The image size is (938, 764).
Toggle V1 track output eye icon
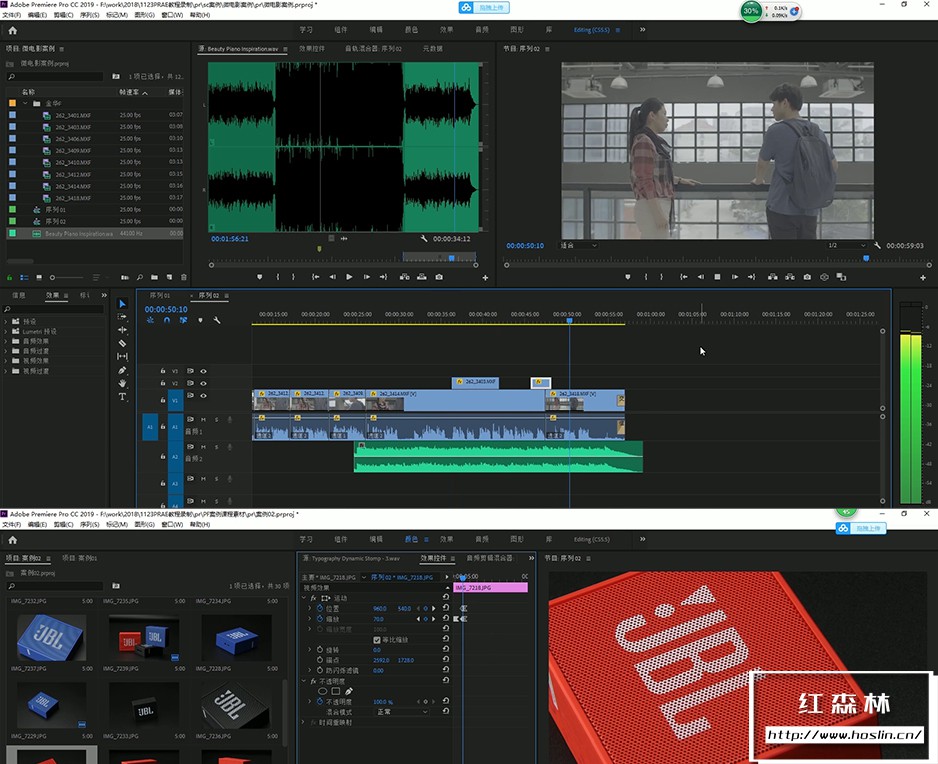click(203, 396)
